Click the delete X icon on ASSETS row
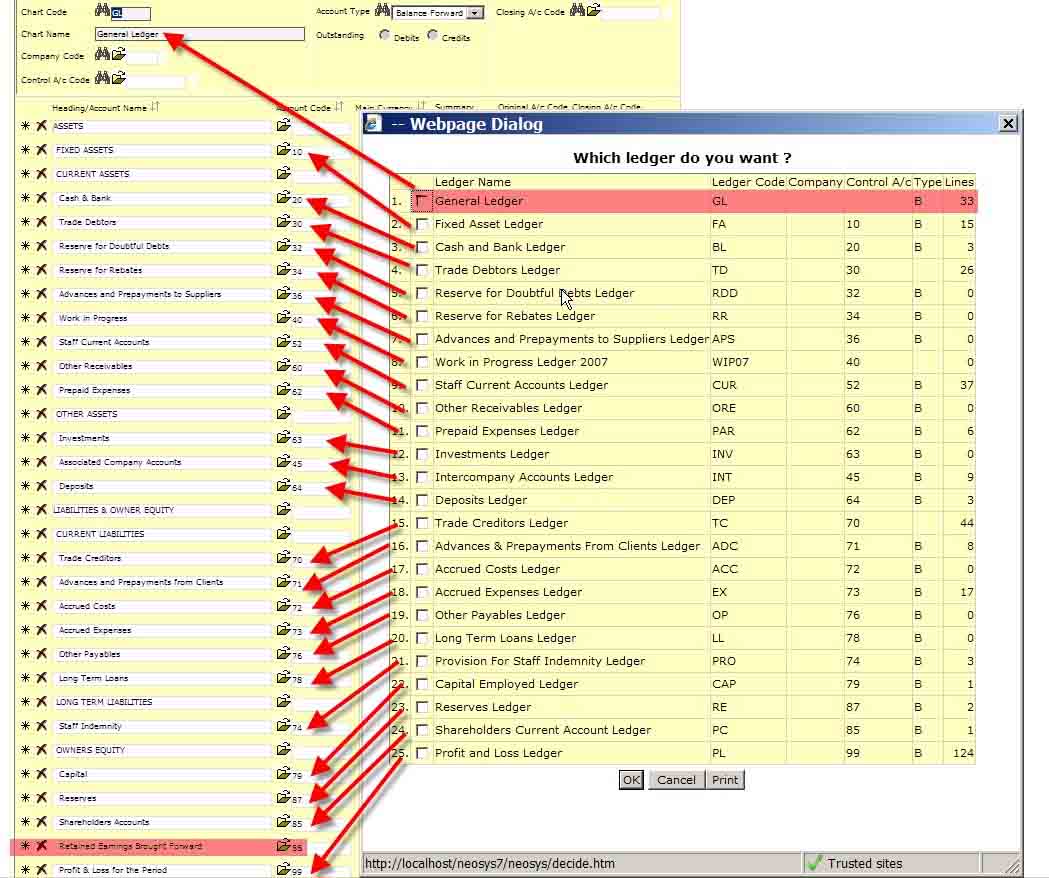Image resolution: width=1049 pixels, height=878 pixels. (x=42, y=126)
